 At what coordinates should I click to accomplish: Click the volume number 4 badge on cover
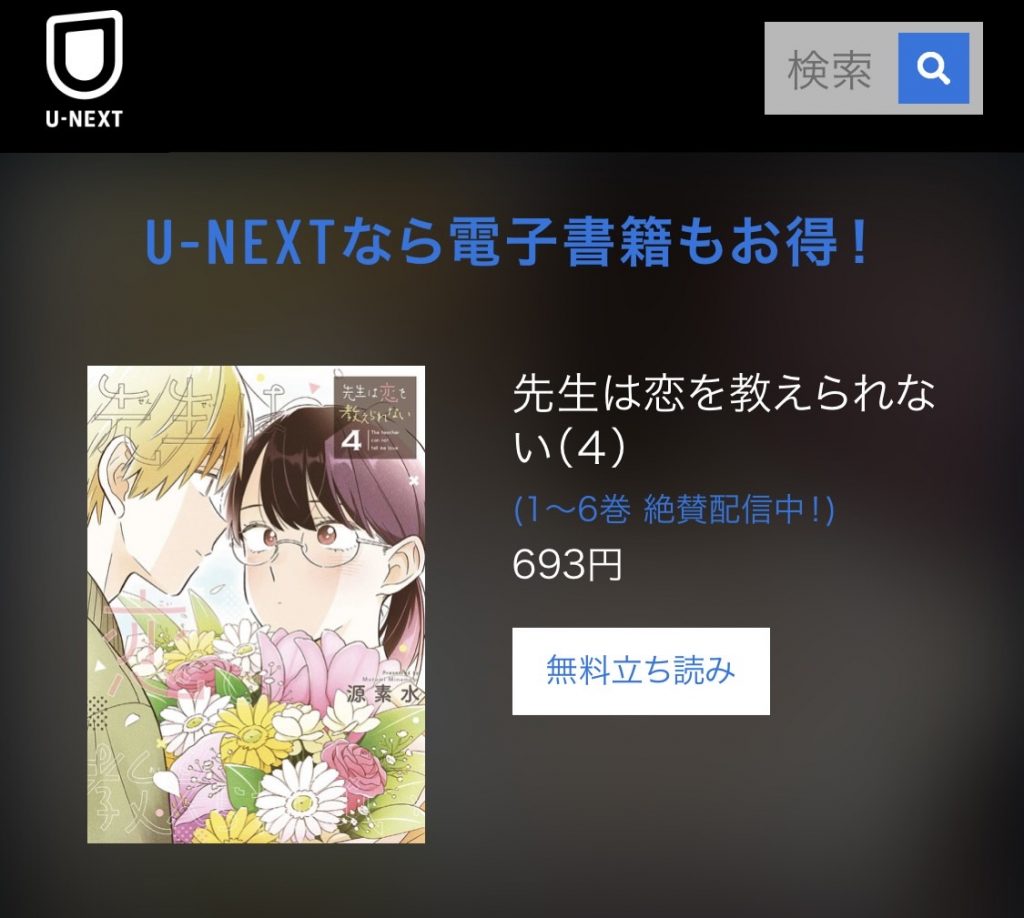pyautogui.click(x=352, y=442)
